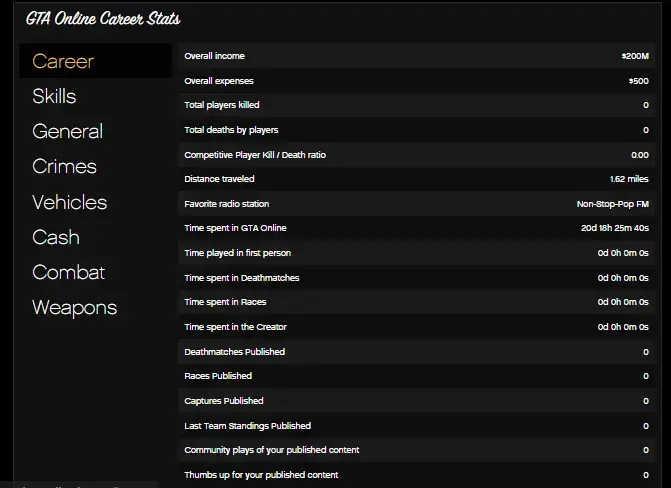Select the Total deaths by players row
Screen dimensions: 671x488
coord(416,130)
